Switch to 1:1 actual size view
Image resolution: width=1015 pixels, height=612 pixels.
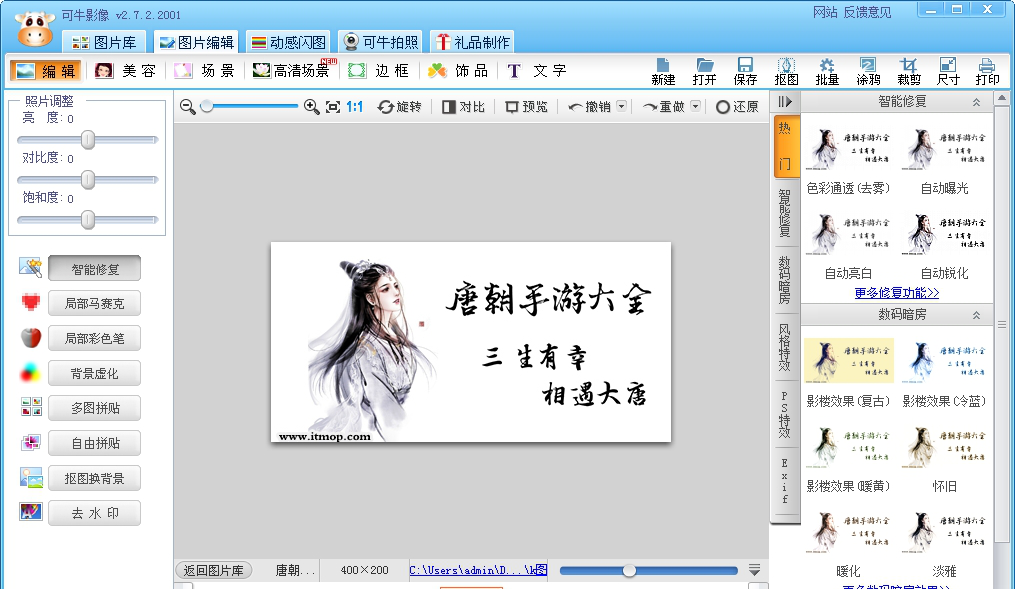point(355,105)
